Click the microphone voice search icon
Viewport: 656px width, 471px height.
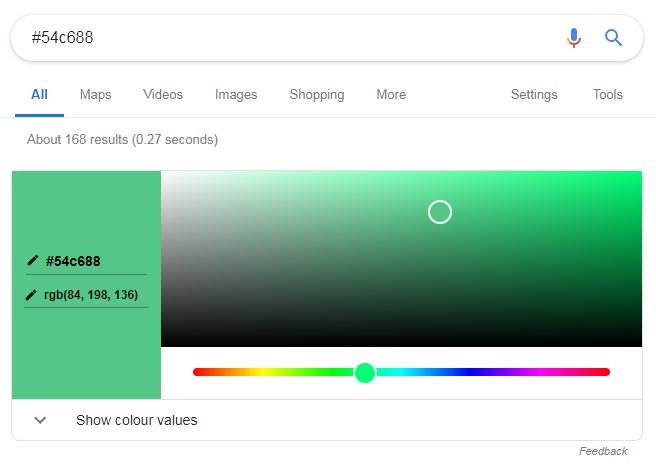click(x=574, y=38)
